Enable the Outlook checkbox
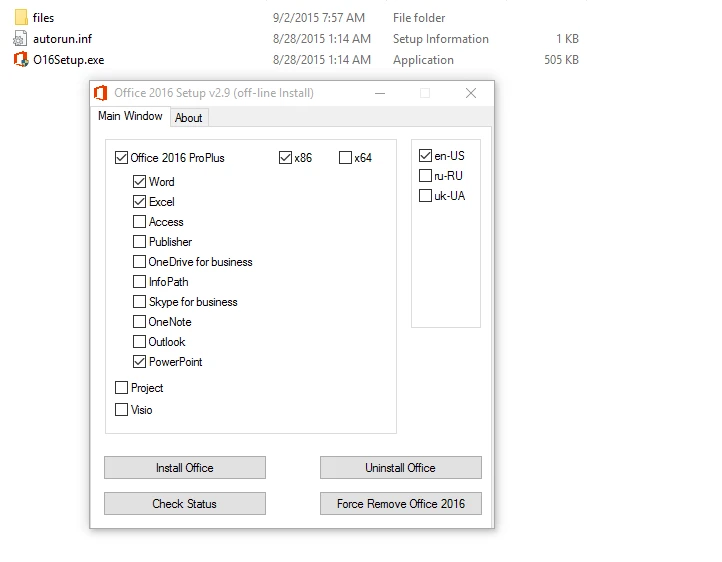 139,342
